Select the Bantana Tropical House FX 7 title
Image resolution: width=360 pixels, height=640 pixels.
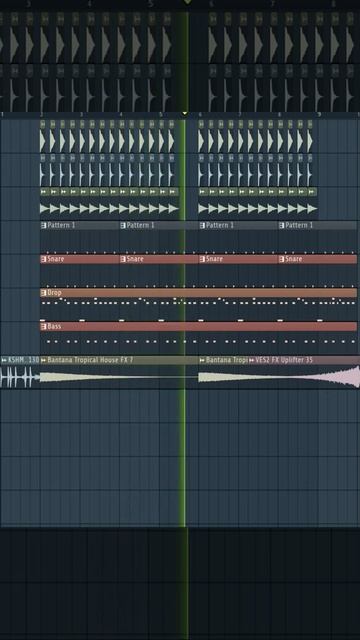pos(90,360)
